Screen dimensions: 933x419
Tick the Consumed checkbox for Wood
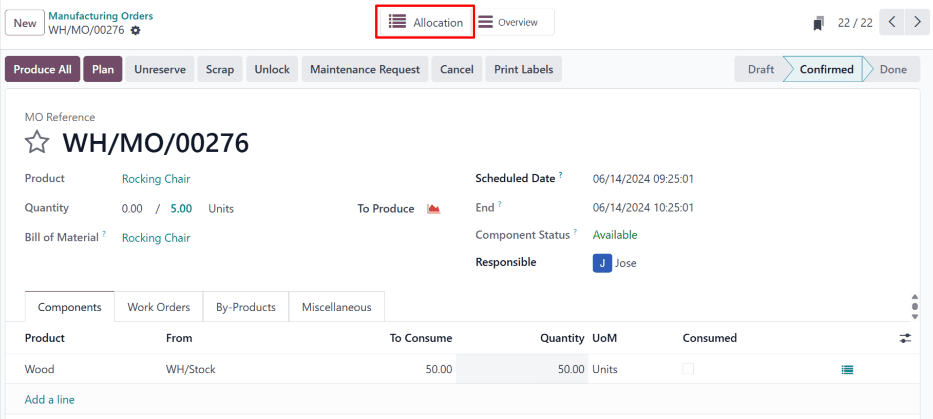click(x=688, y=369)
